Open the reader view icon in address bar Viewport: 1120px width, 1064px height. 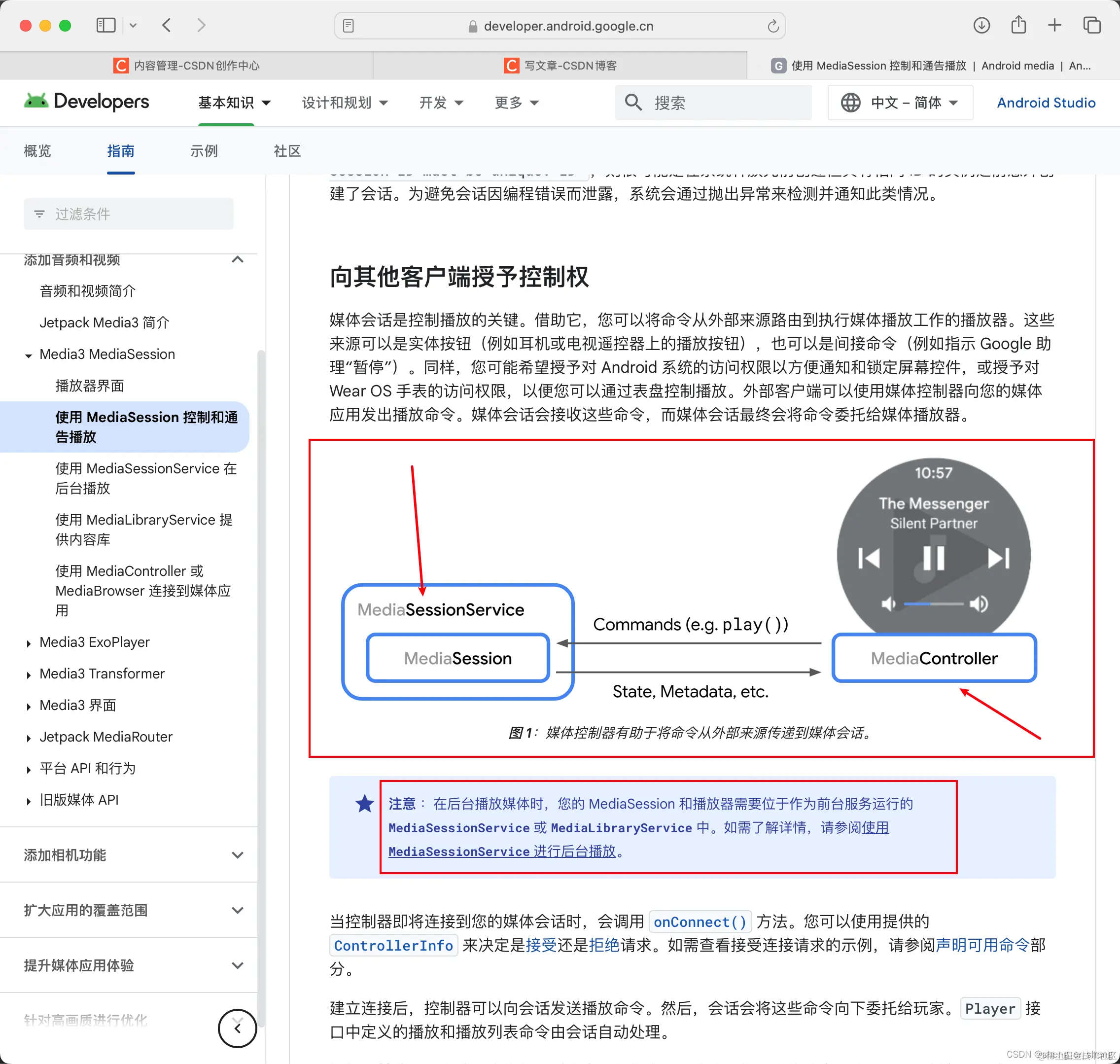click(349, 26)
